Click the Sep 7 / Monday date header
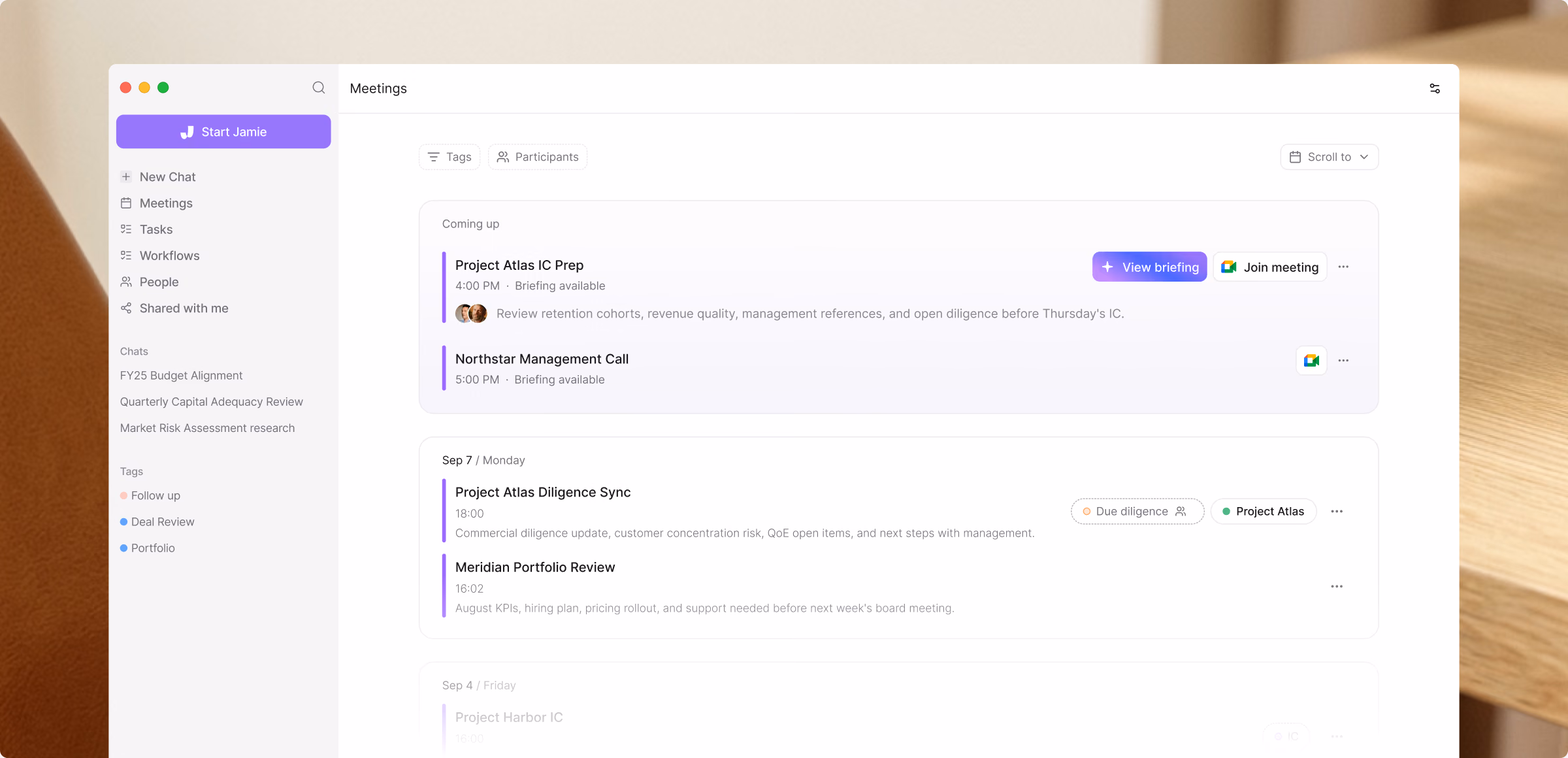The height and width of the screenshot is (758, 1568). [483, 460]
